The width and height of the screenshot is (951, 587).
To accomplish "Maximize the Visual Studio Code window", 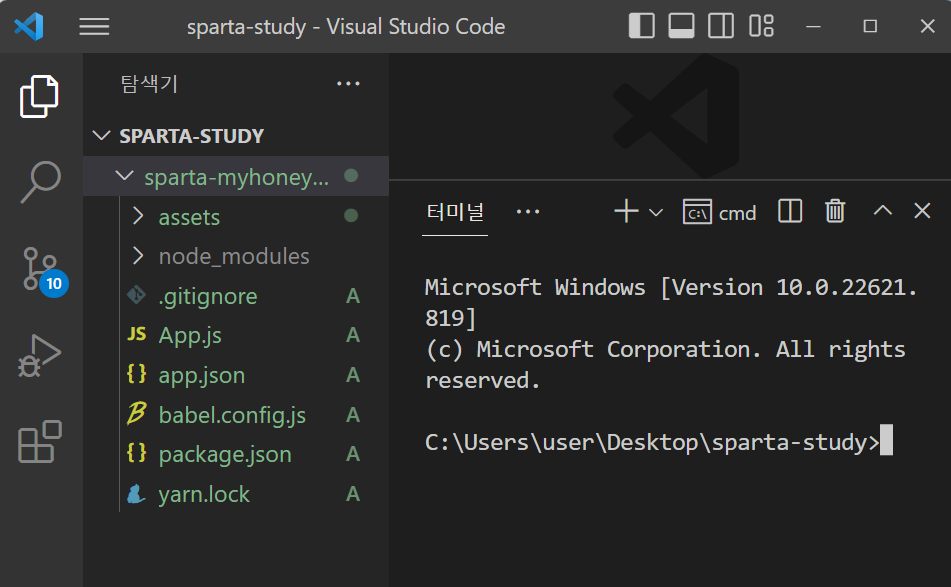I will (870, 26).
